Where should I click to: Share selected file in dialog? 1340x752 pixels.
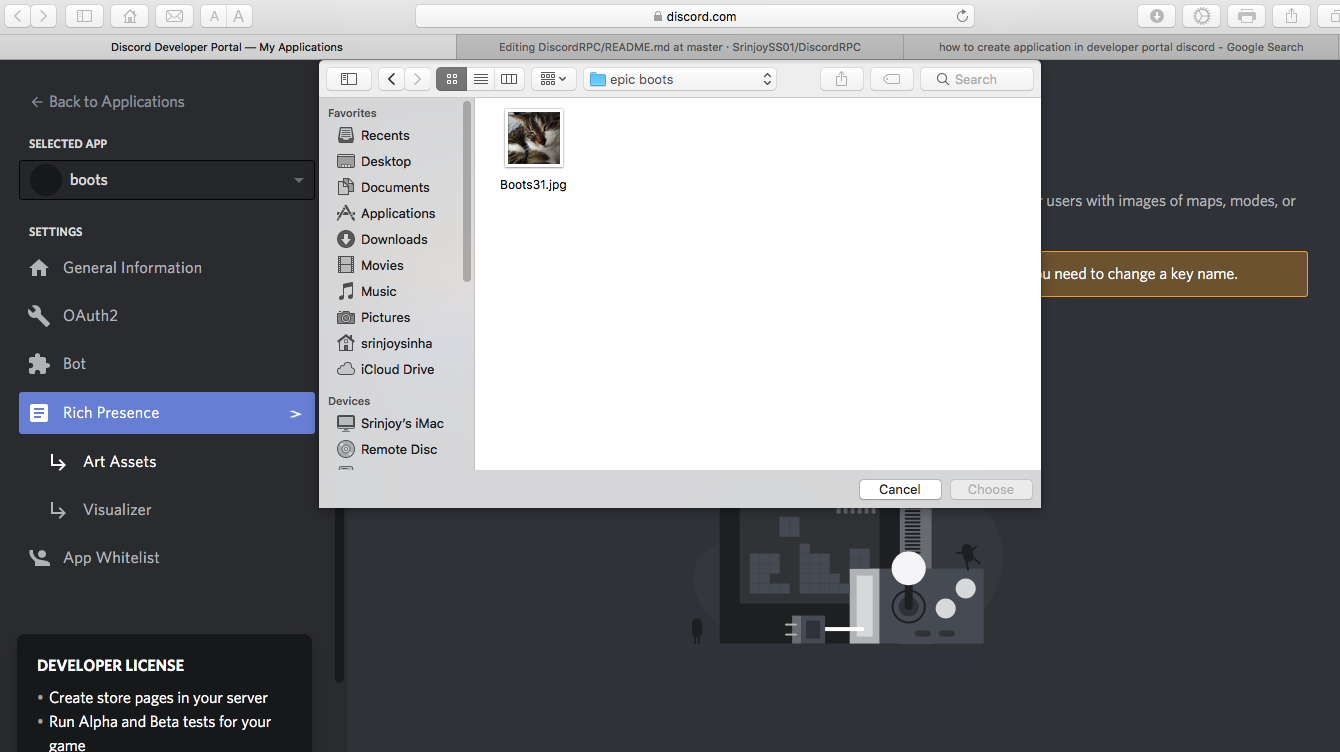[841, 79]
